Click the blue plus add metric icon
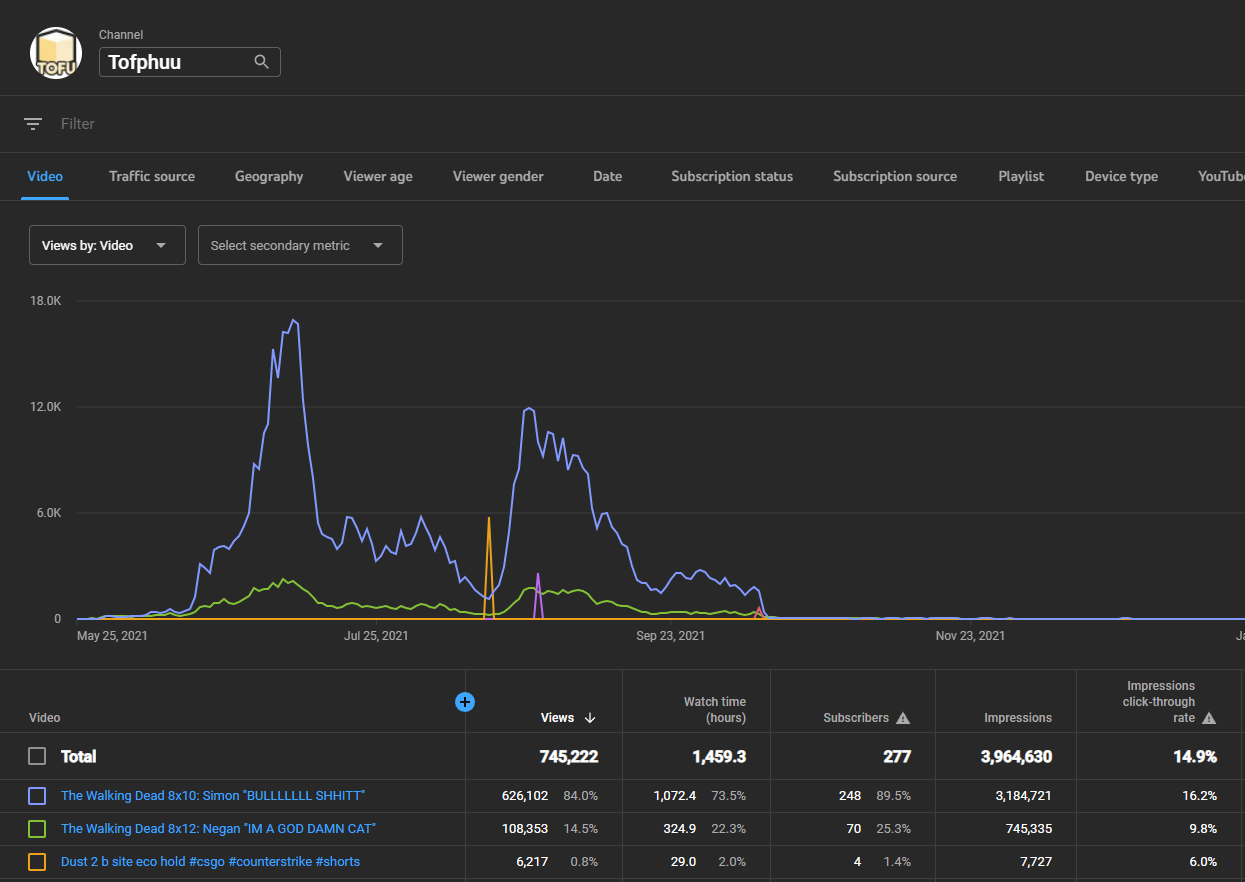Viewport: 1245px width, 882px height. (465, 702)
